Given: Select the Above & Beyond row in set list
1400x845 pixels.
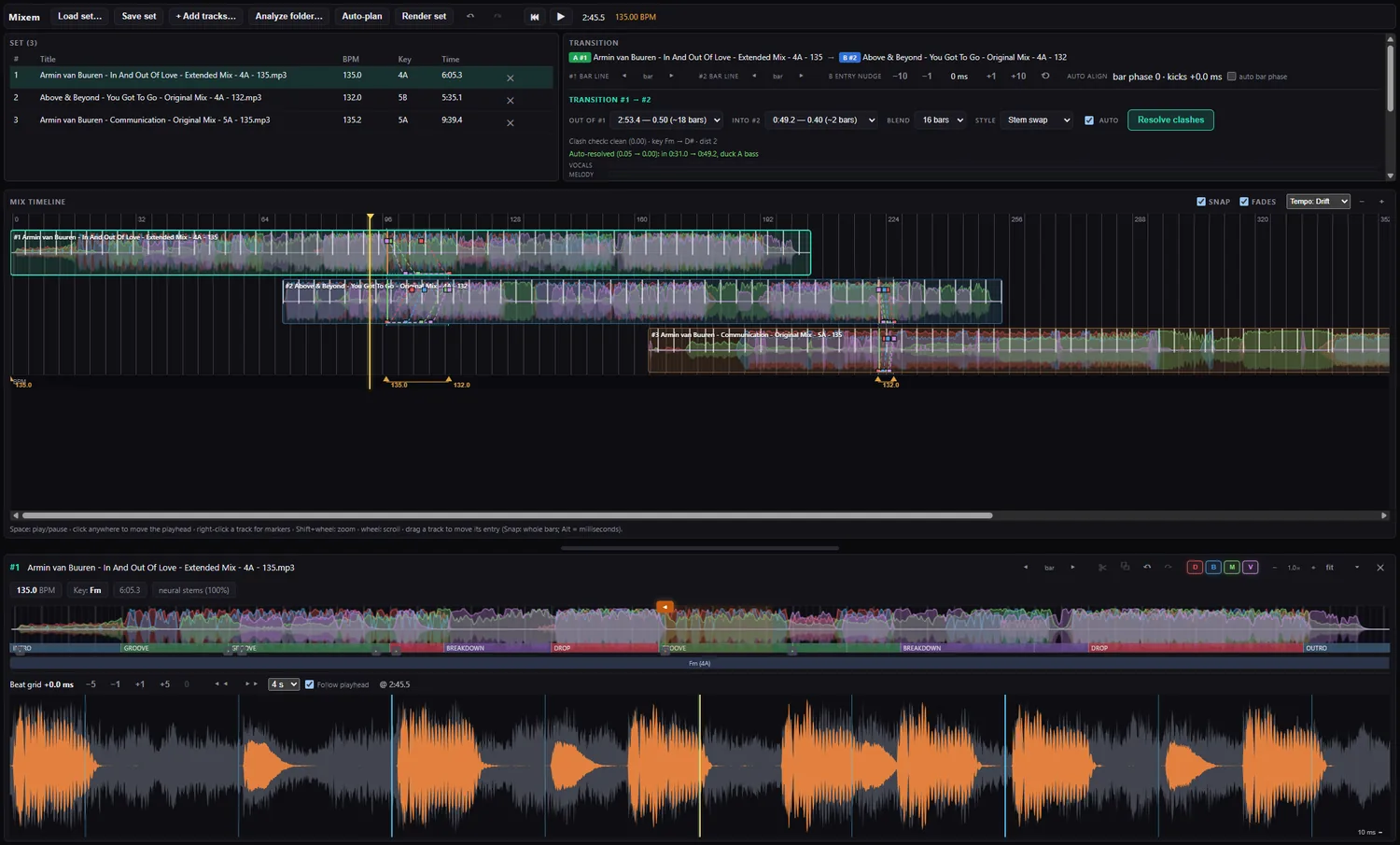Looking at the screenshot, I should 280,98.
